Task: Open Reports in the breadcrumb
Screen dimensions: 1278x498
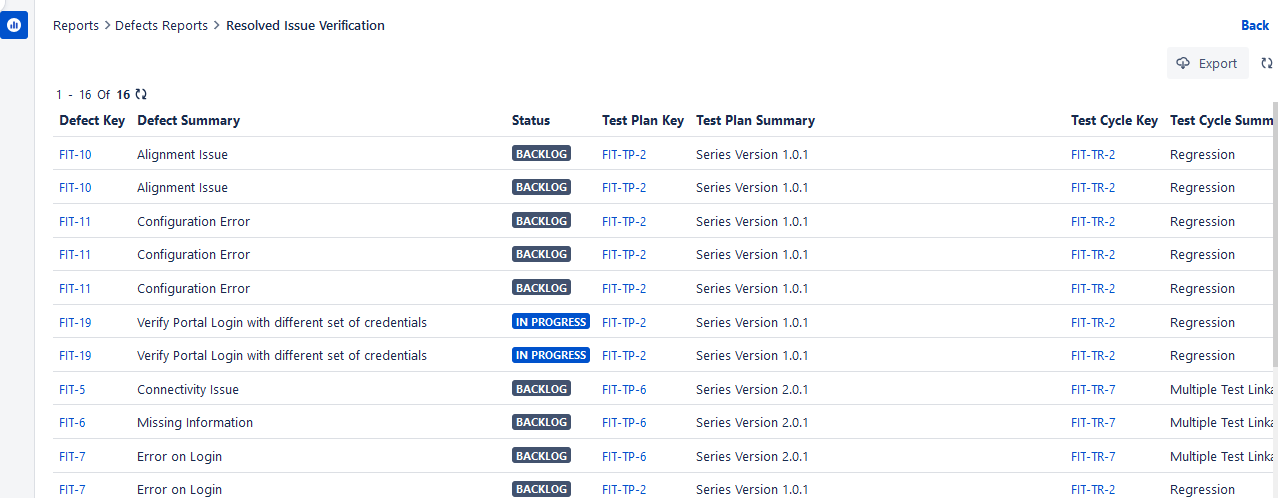Action: coord(76,25)
